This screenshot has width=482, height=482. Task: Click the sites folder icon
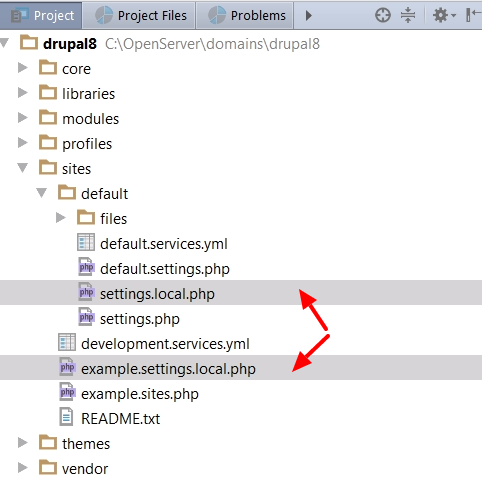click(48, 167)
